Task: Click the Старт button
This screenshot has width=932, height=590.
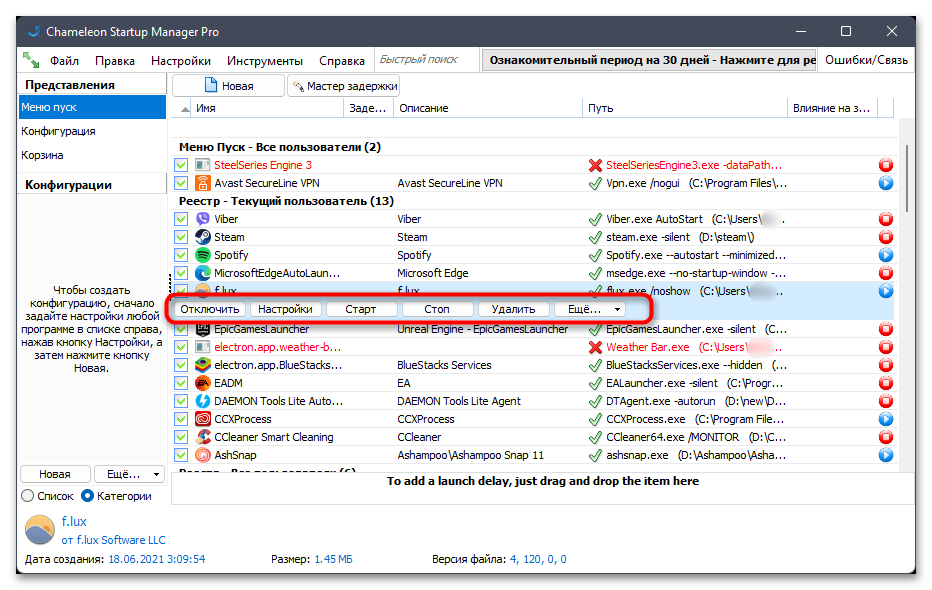Action: pos(361,309)
